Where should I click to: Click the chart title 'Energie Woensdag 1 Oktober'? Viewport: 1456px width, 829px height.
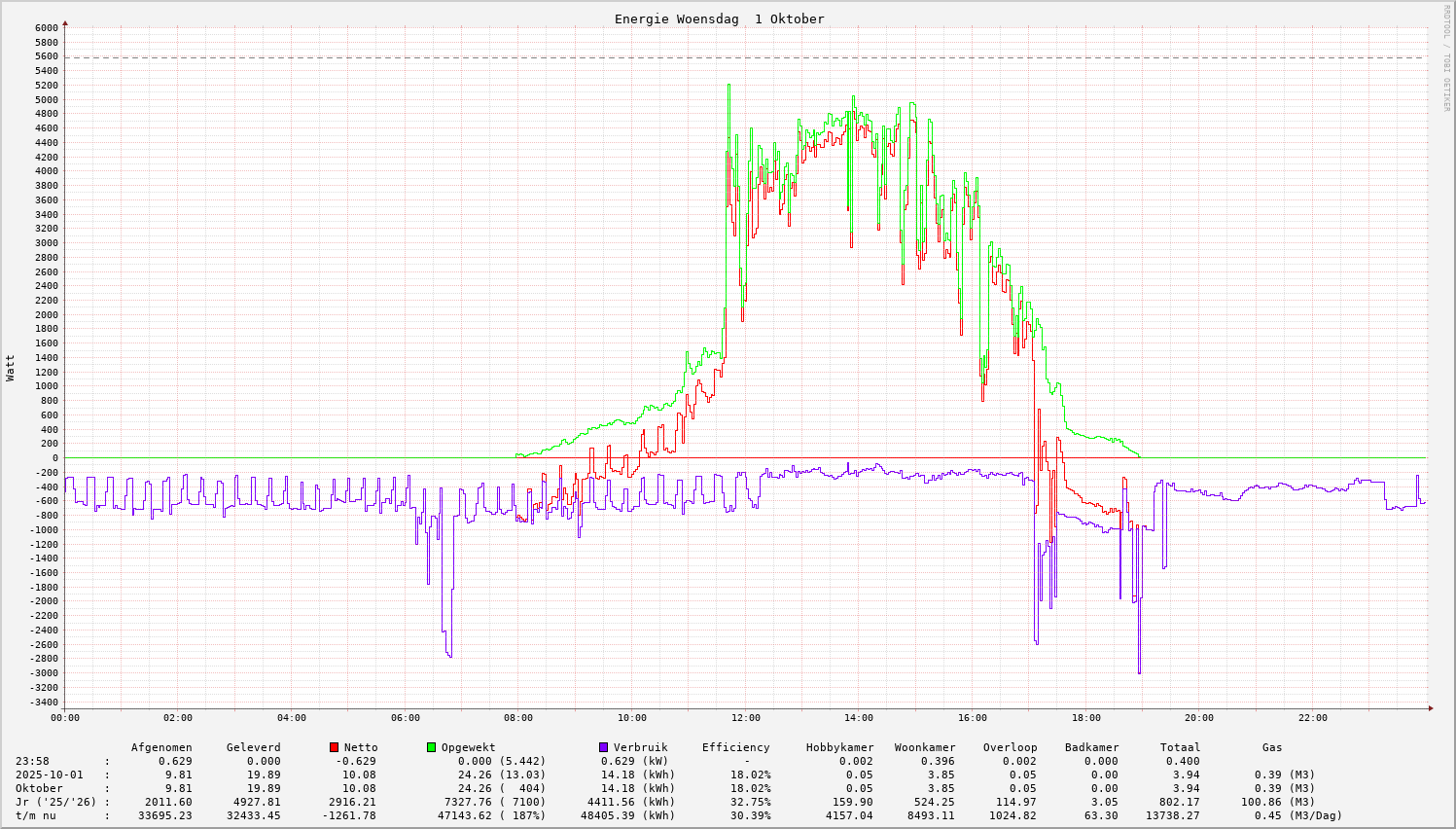(719, 19)
